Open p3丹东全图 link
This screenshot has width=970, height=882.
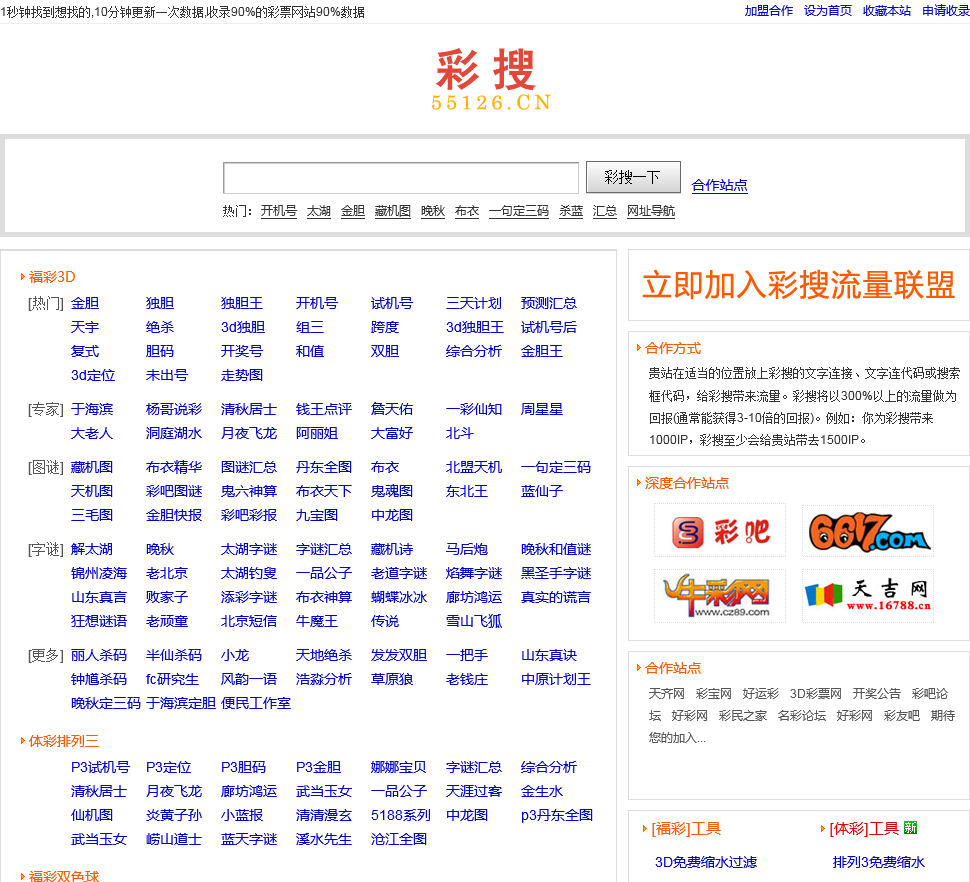coord(557,815)
